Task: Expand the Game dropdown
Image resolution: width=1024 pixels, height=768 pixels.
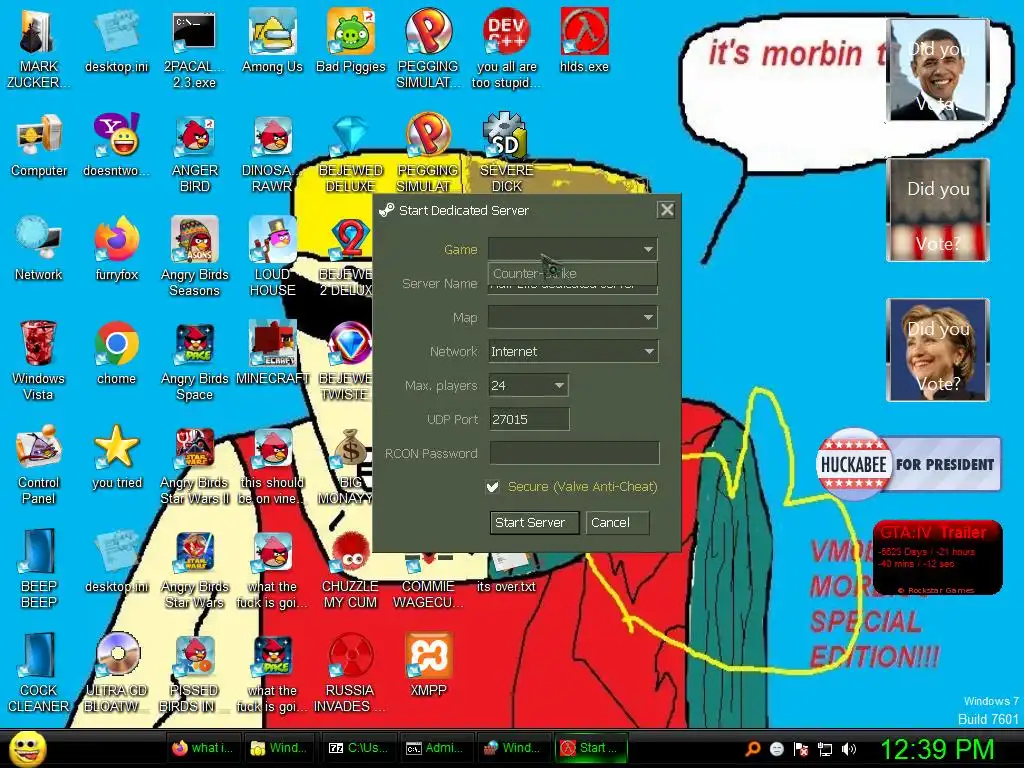Action: [573, 249]
